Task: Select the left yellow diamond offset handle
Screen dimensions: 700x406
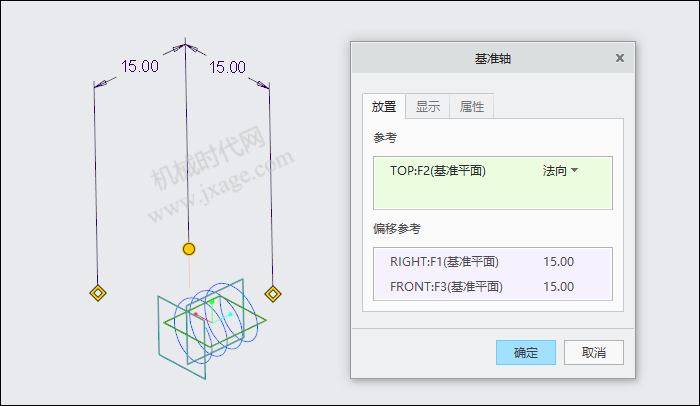Action: [98, 293]
